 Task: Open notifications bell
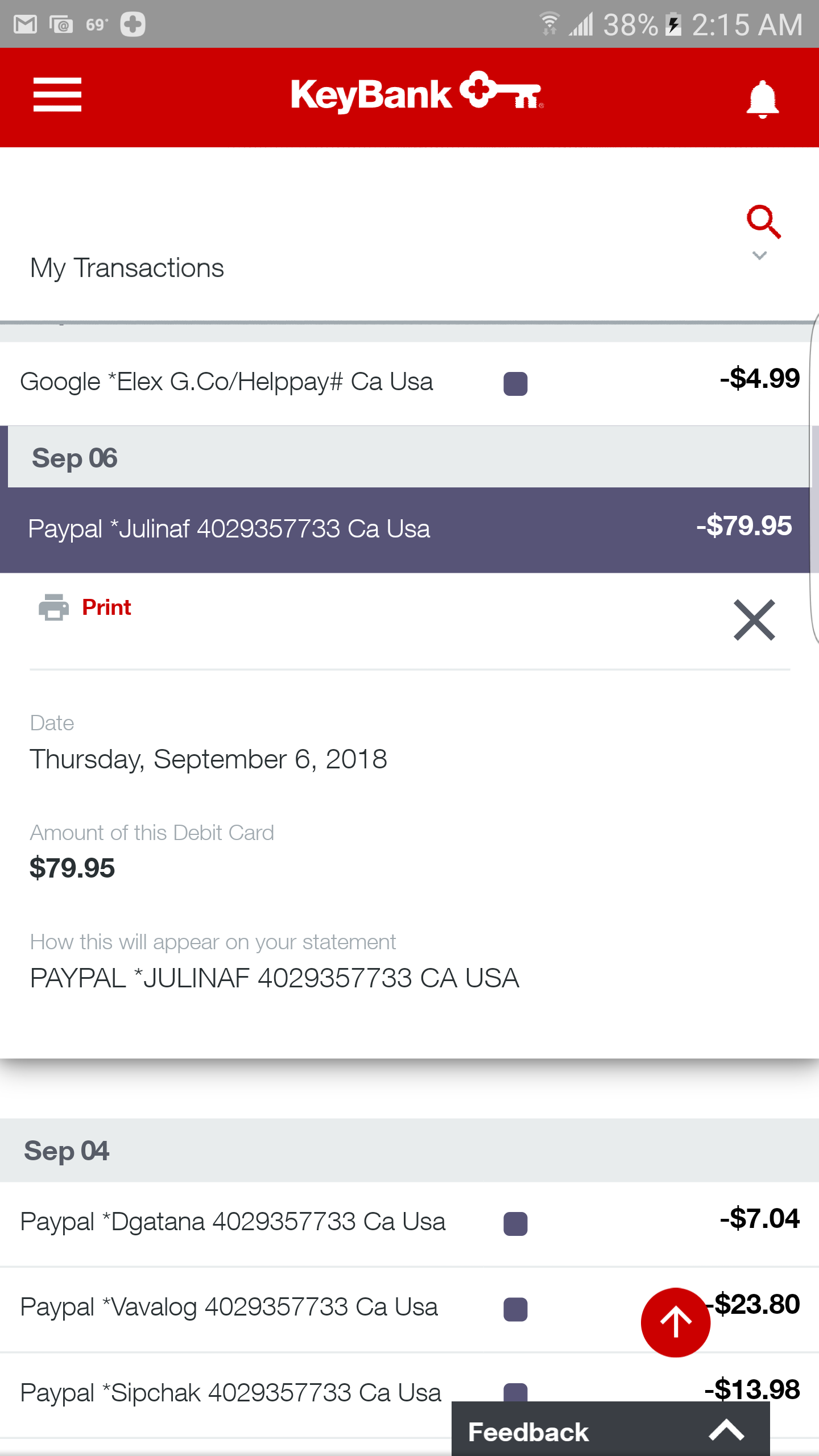click(762, 99)
